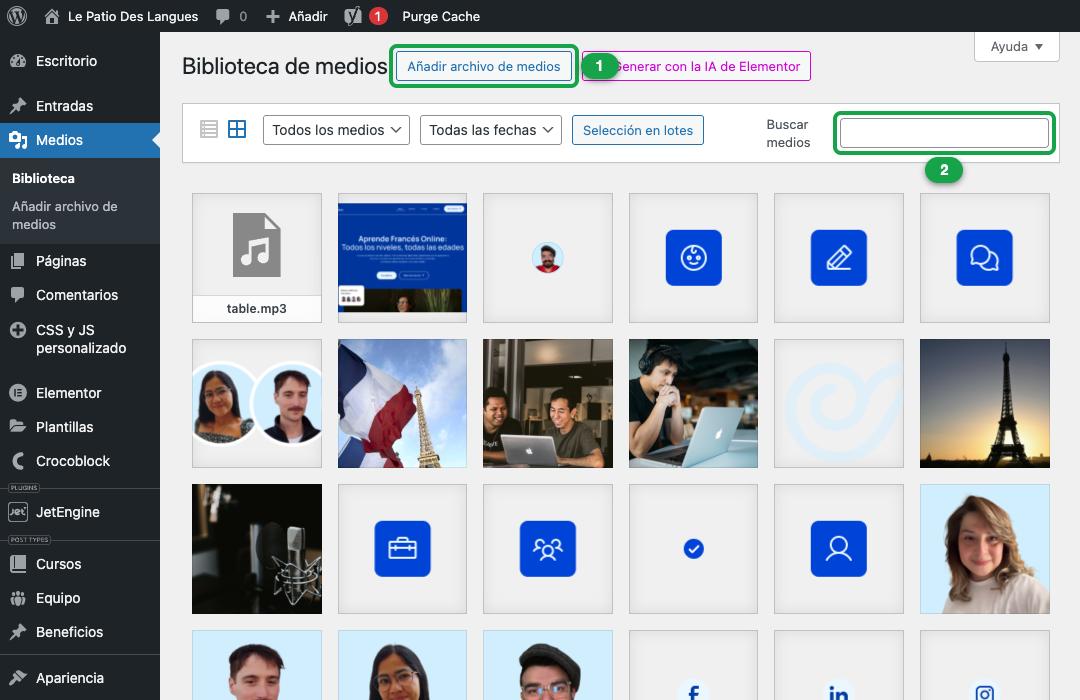Switch to grid view icon
The height and width of the screenshot is (700, 1080).
(237, 129)
